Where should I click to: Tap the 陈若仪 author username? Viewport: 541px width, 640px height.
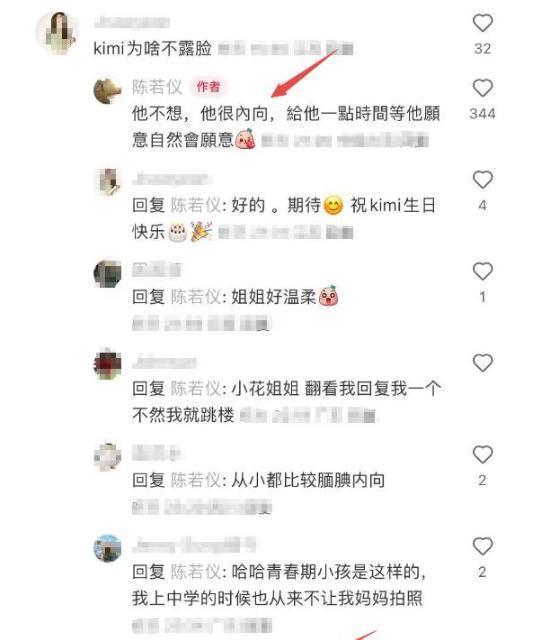click(x=157, y=87)
